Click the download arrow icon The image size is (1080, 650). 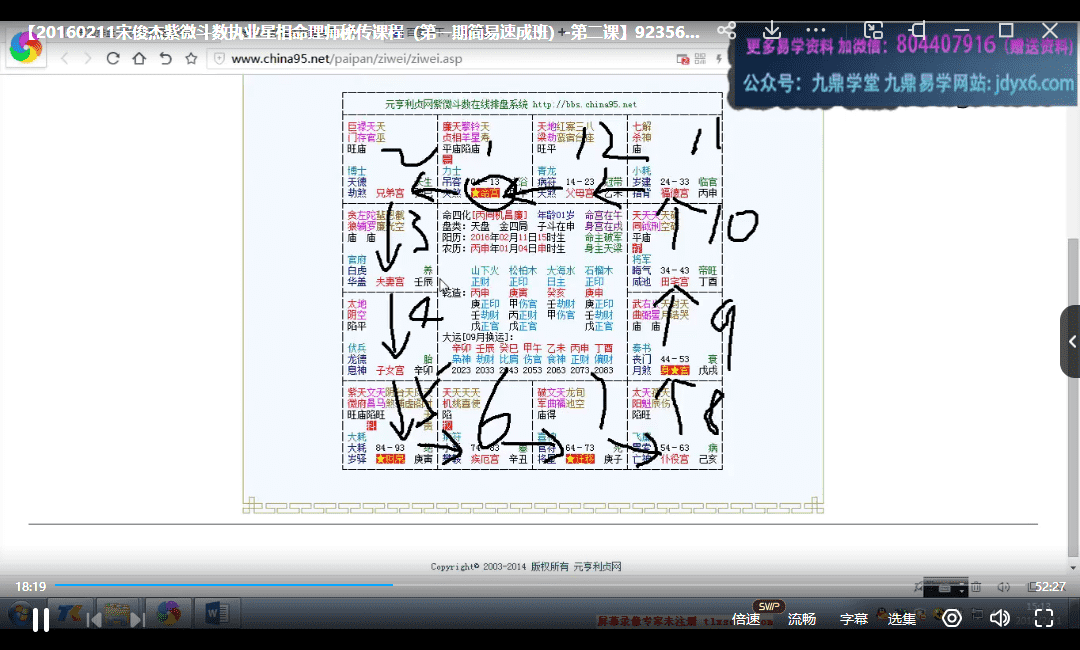[771, 31]
